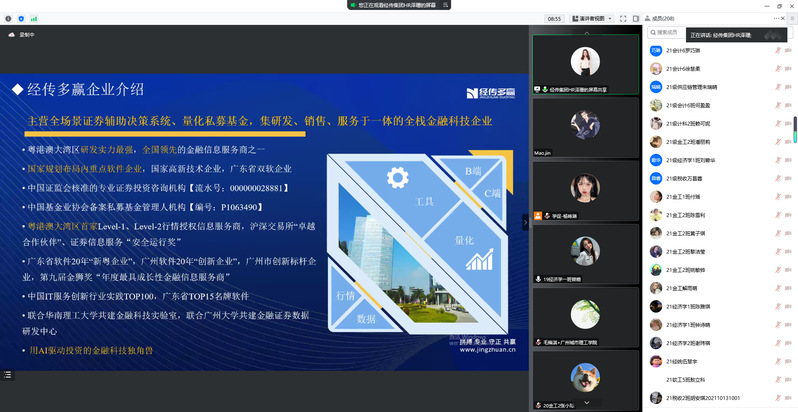Toggle the side panel layout icon
The width and height of the screenshot is (798, 412).
pos(636,19)
